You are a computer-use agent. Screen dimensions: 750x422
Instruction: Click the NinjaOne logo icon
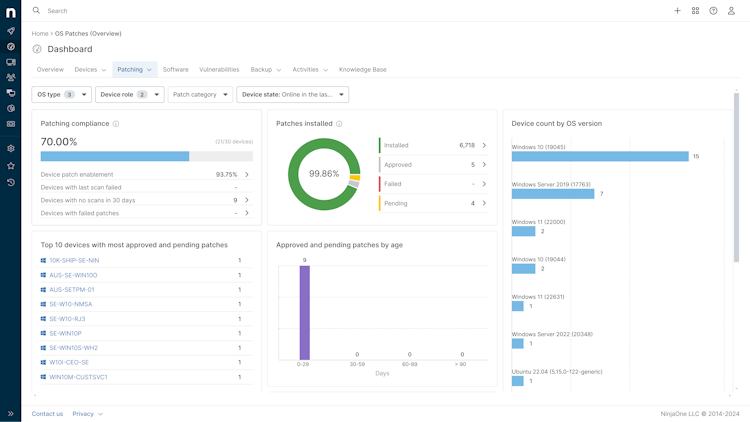(x=11, y=12)
